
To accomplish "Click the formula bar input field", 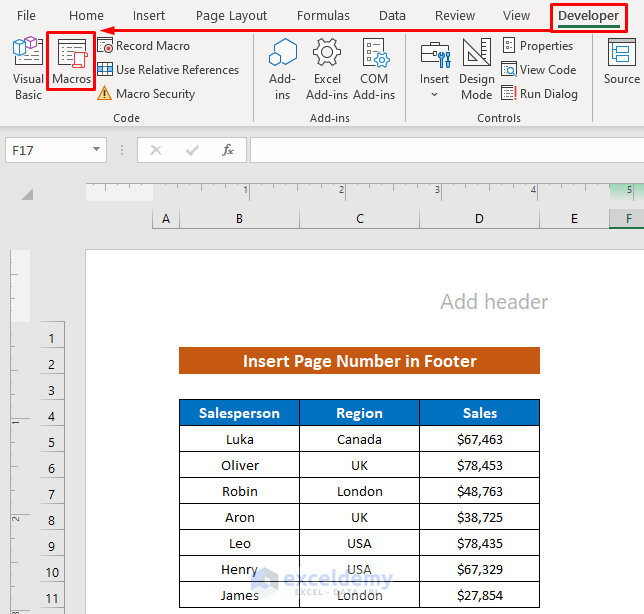I will [x=445, y=150].
